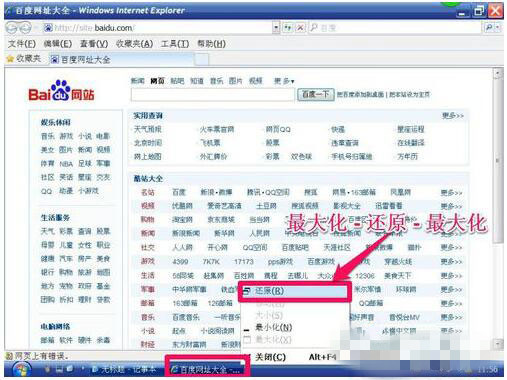Click the vertical scrollbar up arrow
The height and width of the screenshot is (380, 507).
pyautogui.click(x=498, y=73)
